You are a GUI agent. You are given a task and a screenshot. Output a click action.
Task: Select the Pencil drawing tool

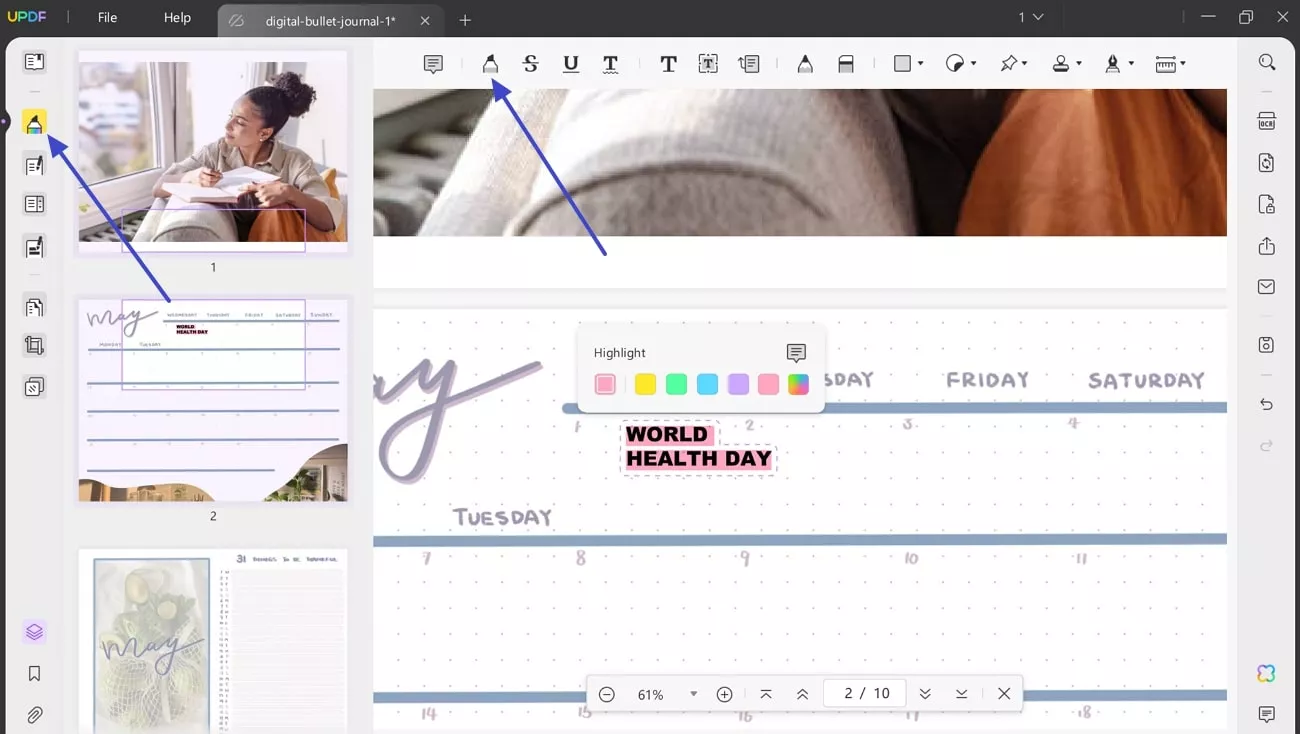click(805, 63)
